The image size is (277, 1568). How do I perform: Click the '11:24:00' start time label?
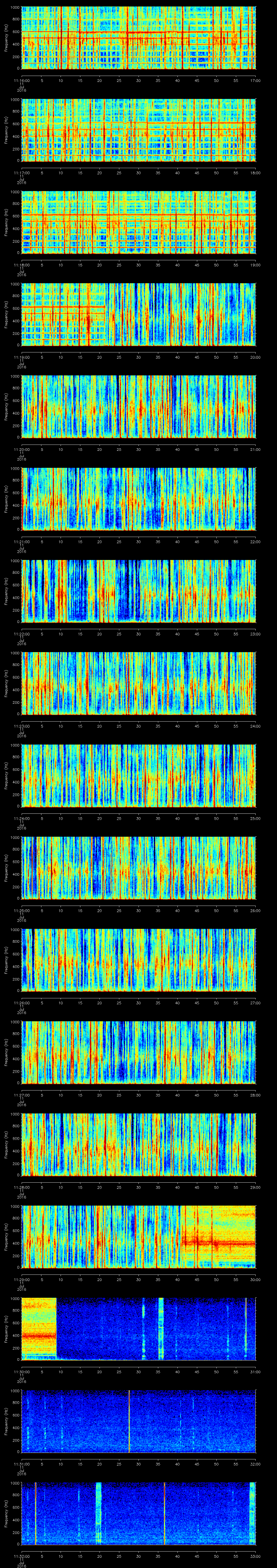22,818
